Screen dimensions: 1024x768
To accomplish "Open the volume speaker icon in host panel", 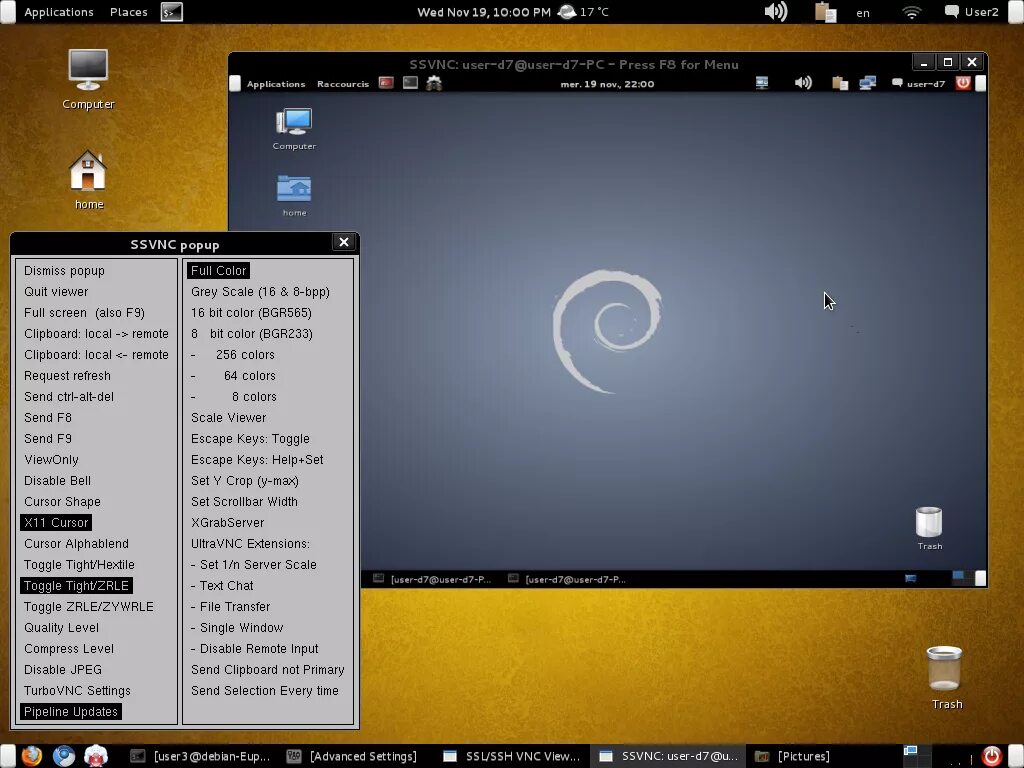I will click(x=776, y=12).
